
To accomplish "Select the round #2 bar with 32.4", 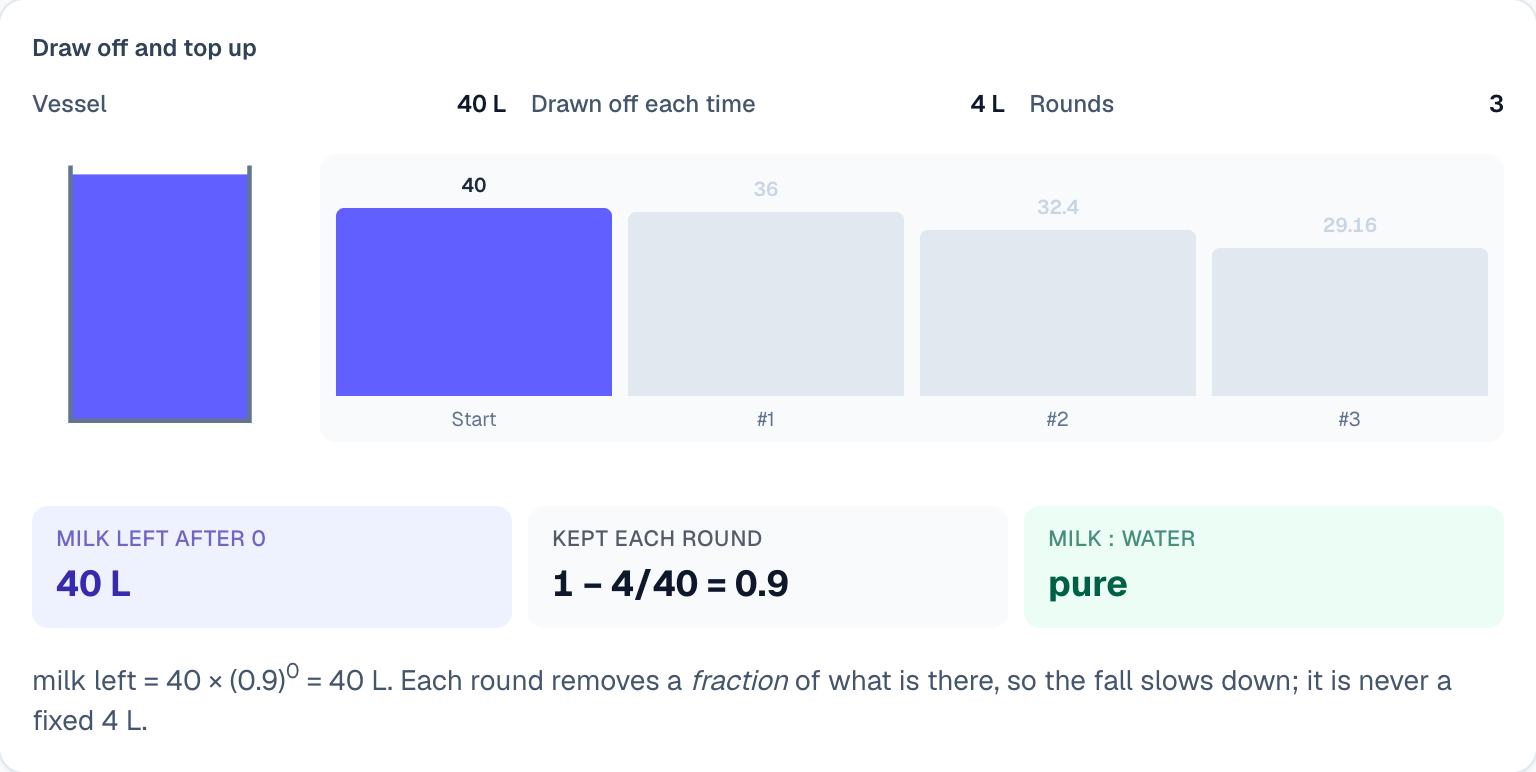I will [x=1058, y=313].
